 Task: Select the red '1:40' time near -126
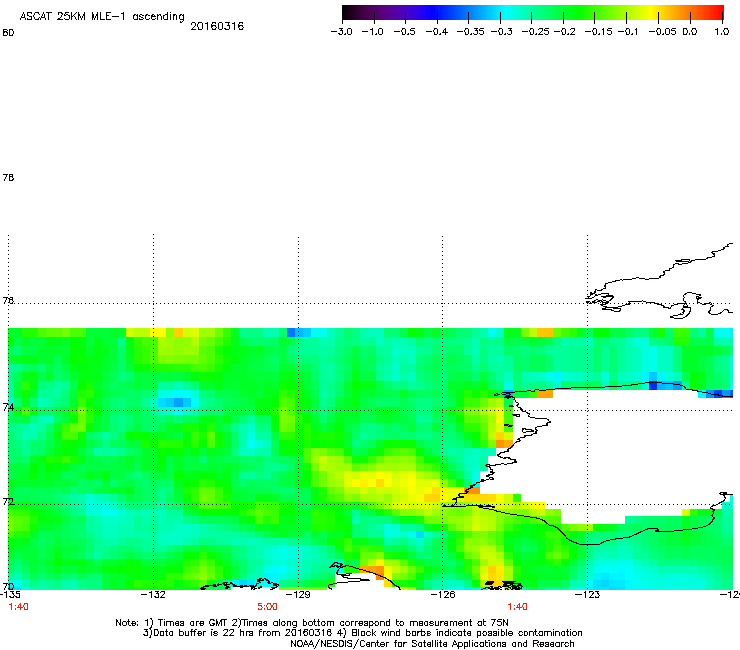pyautogui.click(x=517, y=607)
